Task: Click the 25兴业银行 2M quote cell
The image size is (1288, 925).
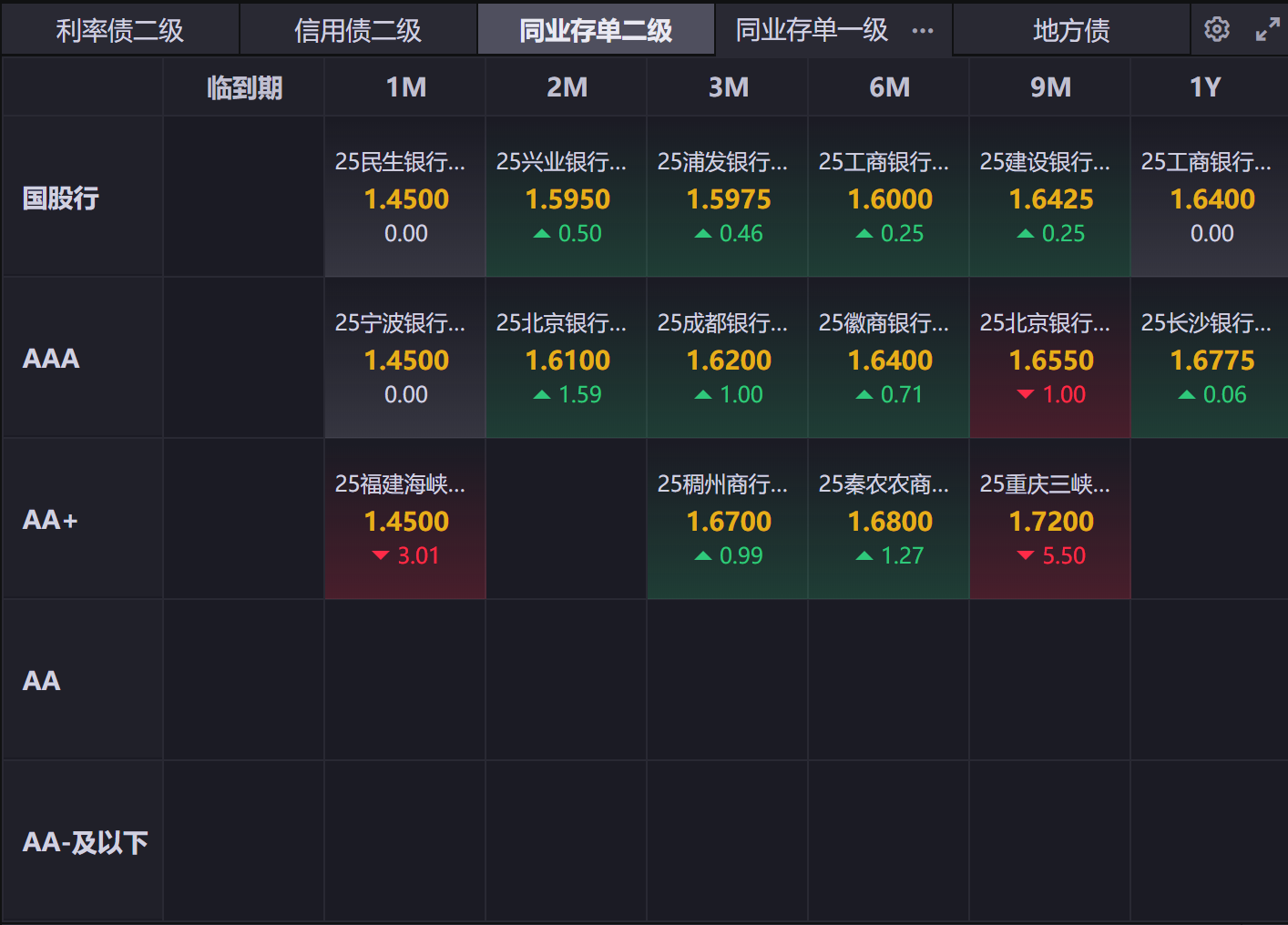Action: (x=567, y=197)
